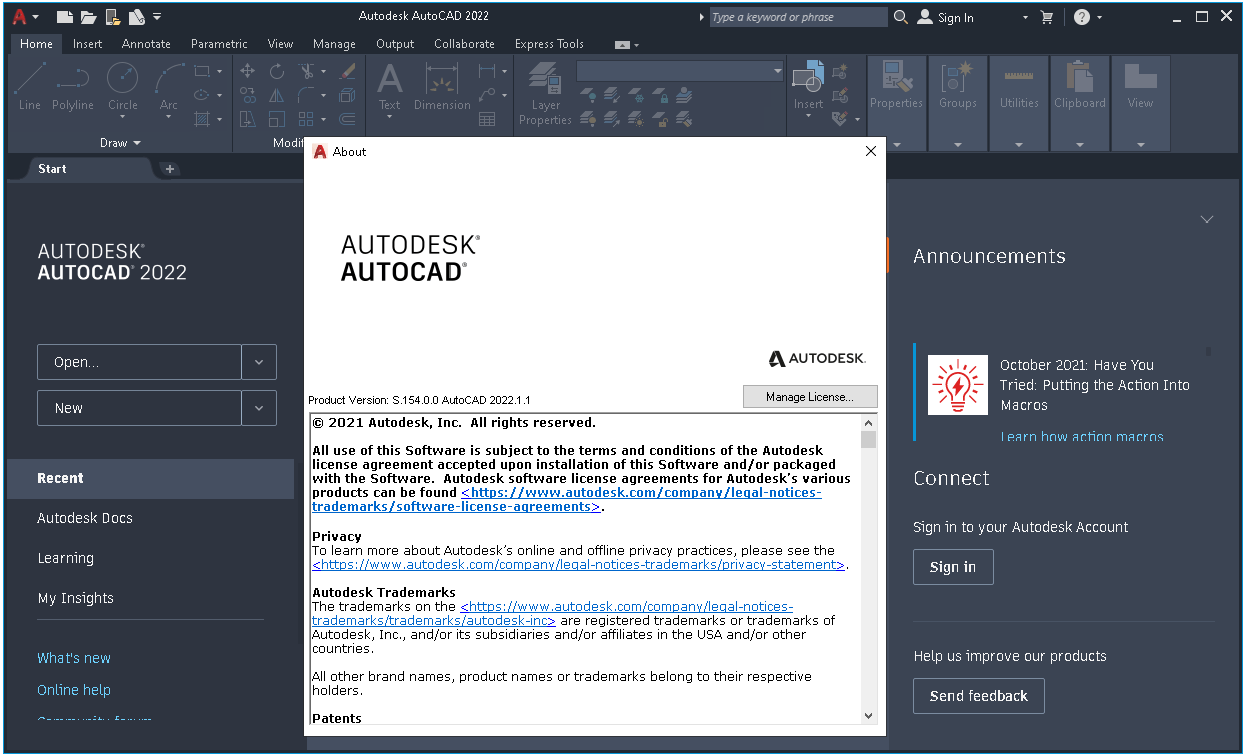Click Quick Access Open folder icon
1245x756 pixels.
pos(89,17)
